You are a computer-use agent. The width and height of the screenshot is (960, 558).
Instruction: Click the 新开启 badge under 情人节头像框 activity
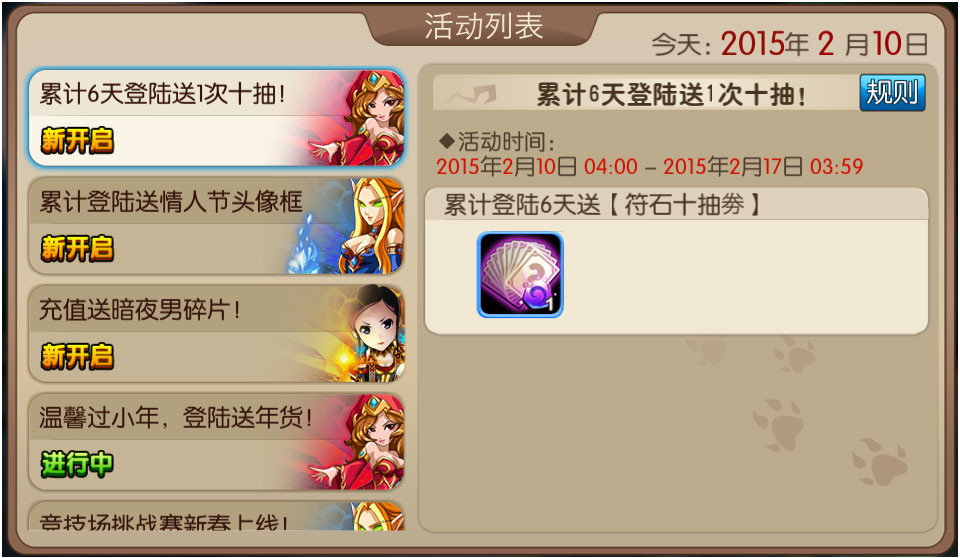pos(77,249)
